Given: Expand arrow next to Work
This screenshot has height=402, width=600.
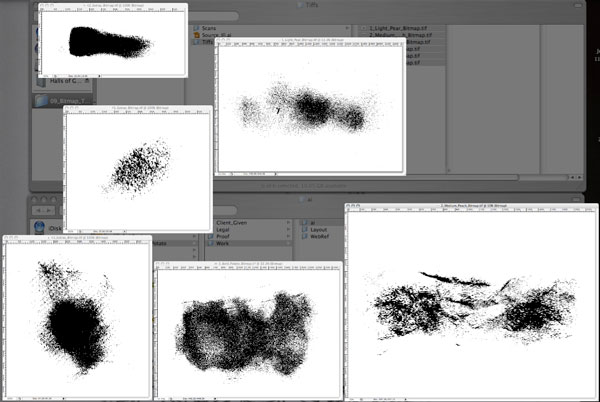Looking at the screenshot, I should coord(288,243).
